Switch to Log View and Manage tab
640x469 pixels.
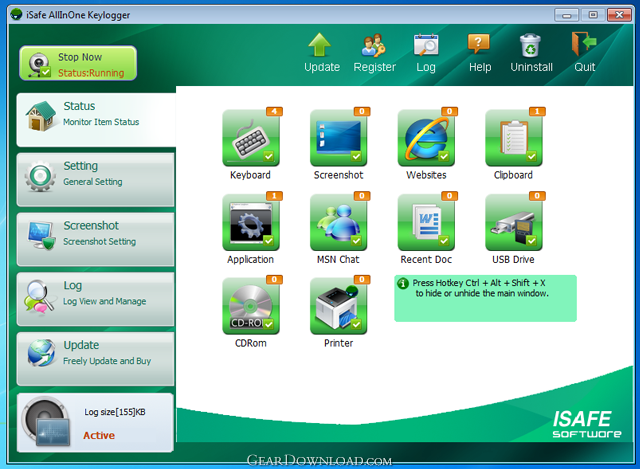[96, 299]
